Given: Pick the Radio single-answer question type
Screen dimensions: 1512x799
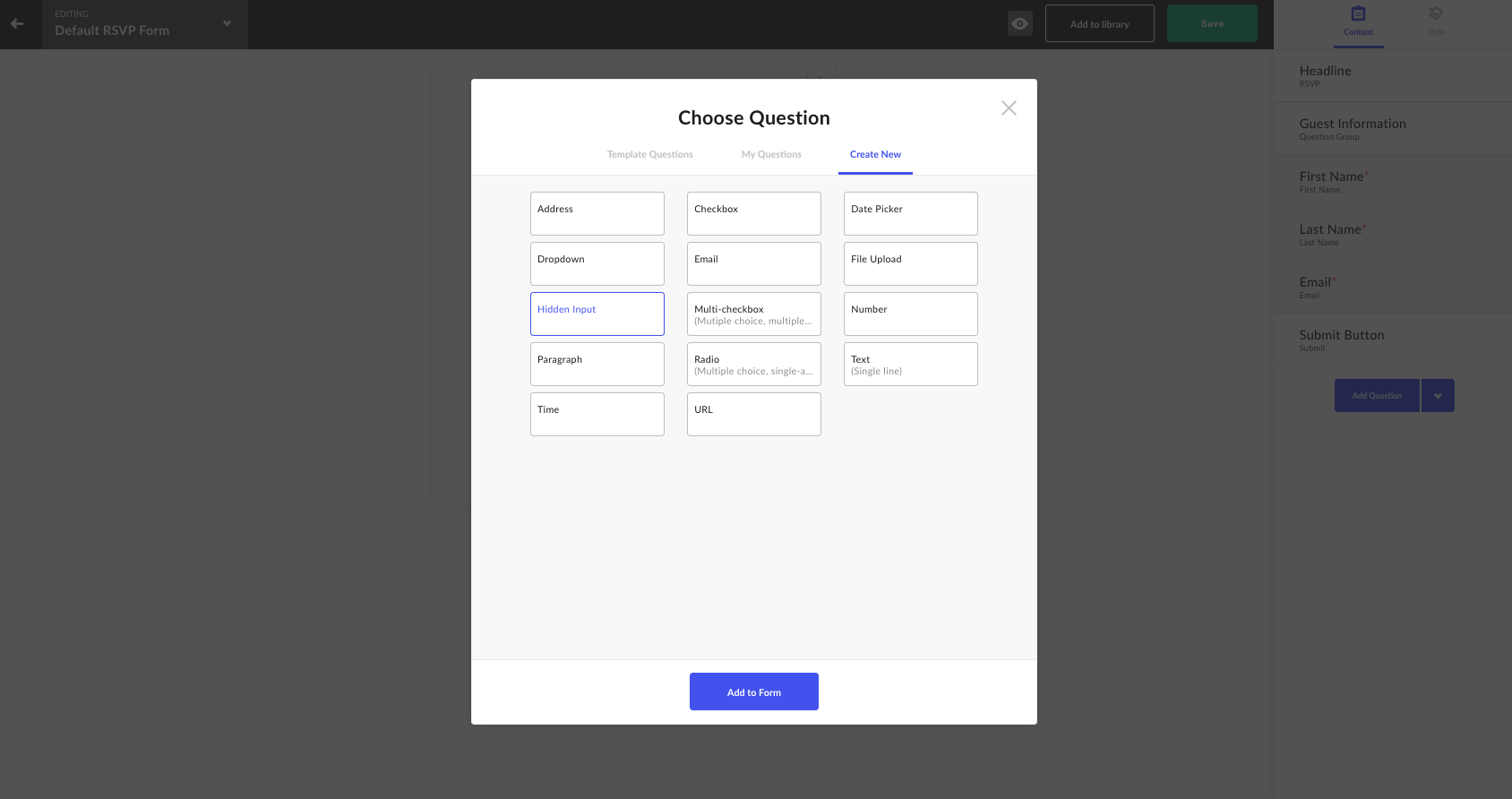Looking at the screenshot, I should (754, 364).
